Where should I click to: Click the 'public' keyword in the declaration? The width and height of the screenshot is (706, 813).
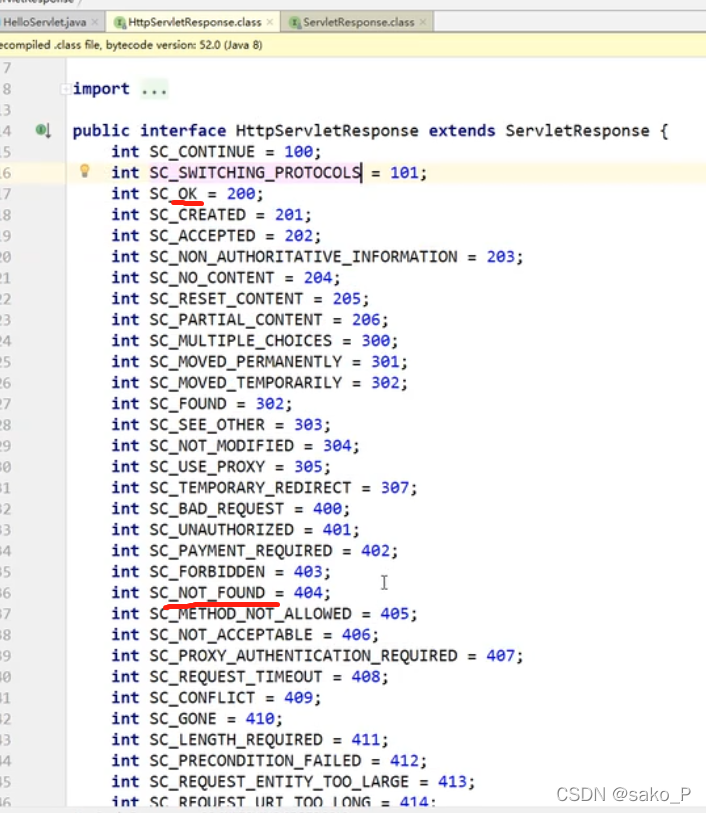tap(101, 131)
